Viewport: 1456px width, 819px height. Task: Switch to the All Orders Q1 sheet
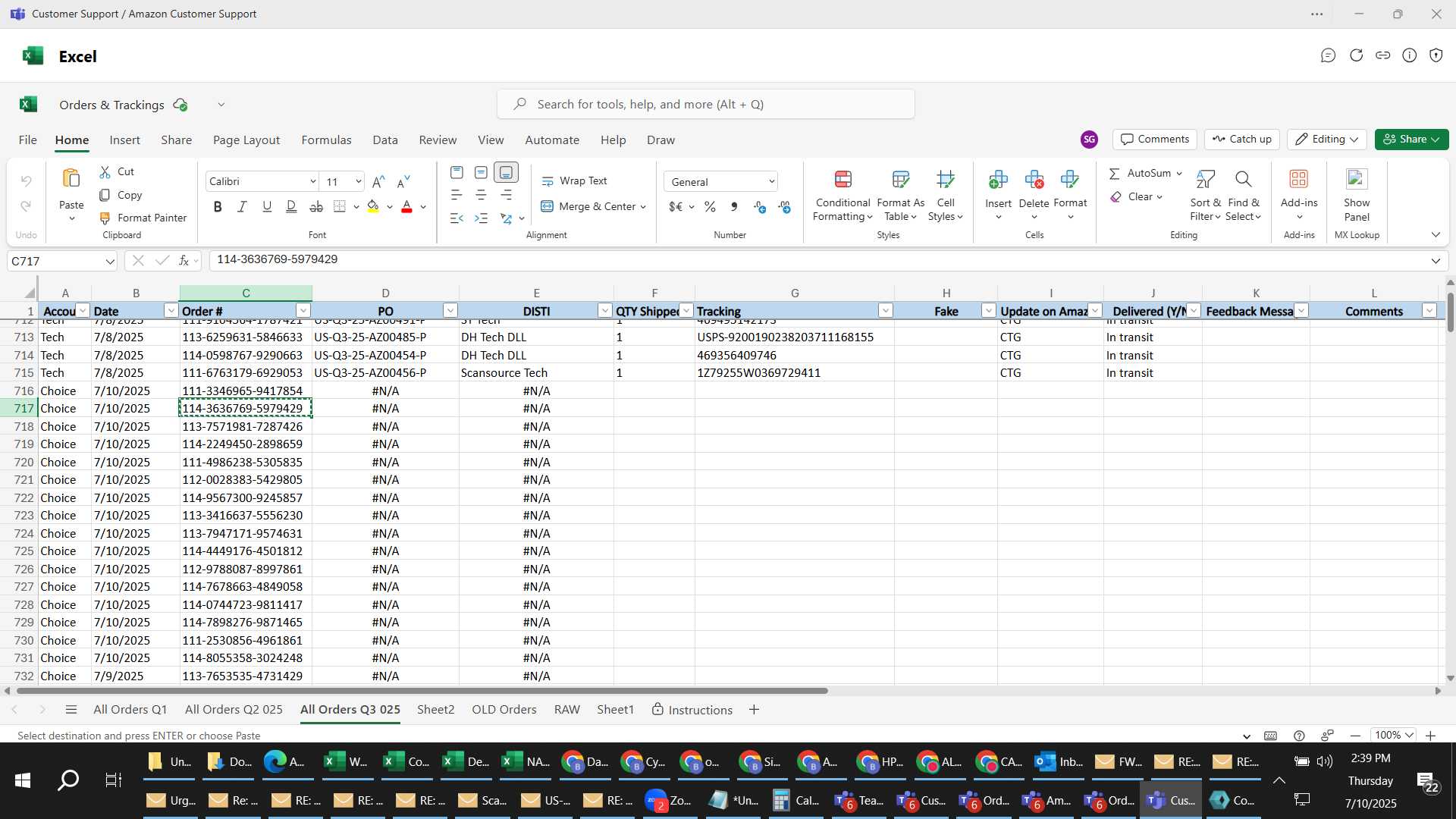130,710
